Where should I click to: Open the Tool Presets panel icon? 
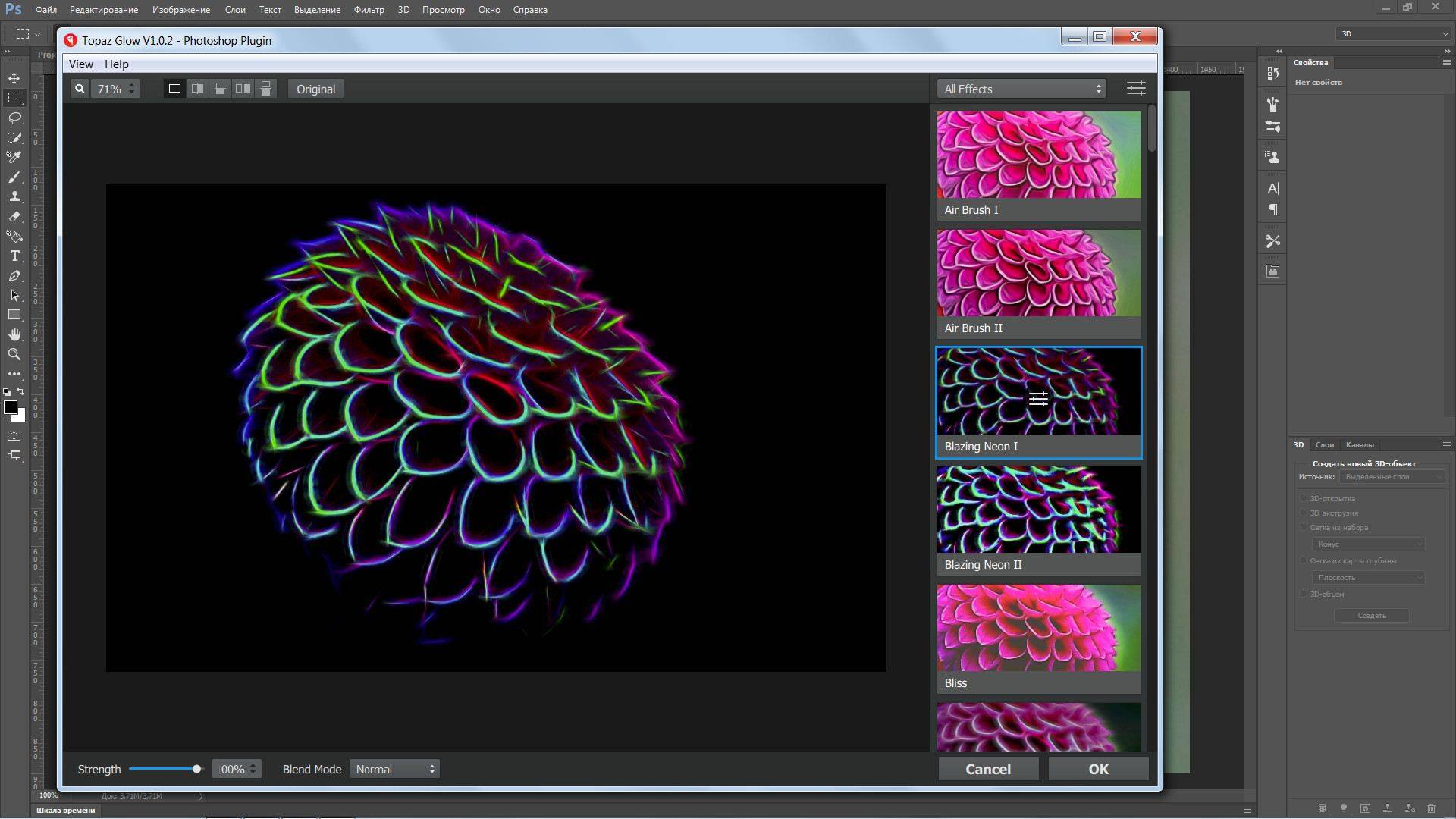(1272, 241)
